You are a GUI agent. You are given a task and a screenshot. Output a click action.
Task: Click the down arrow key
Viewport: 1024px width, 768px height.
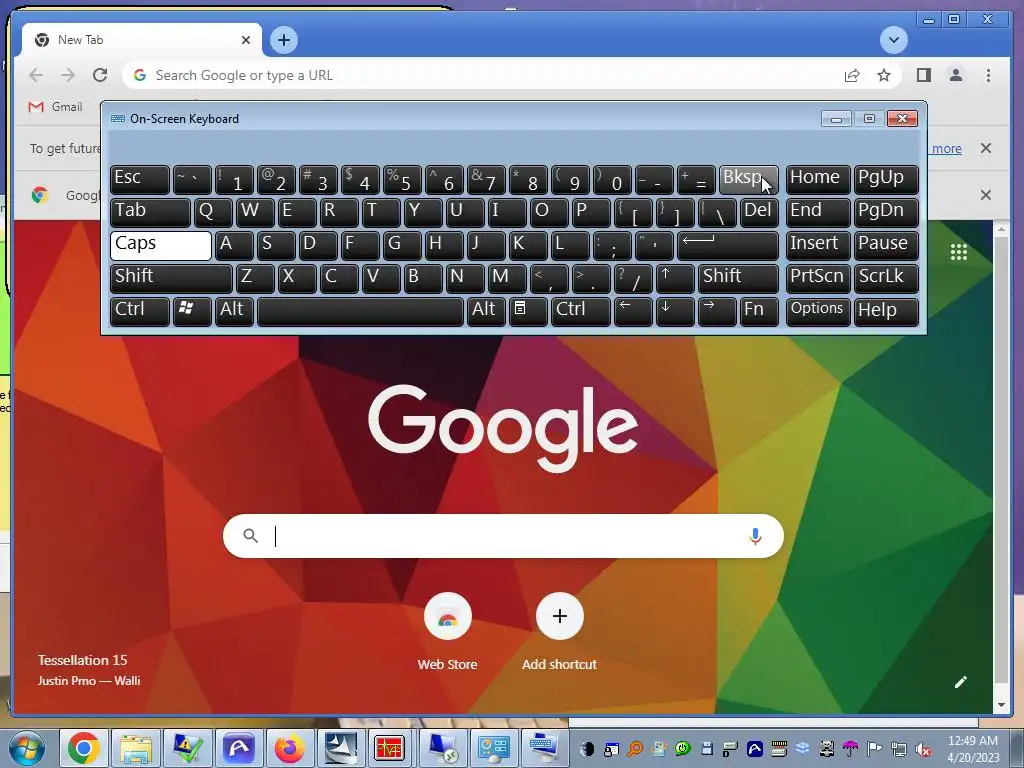(675, 311)
